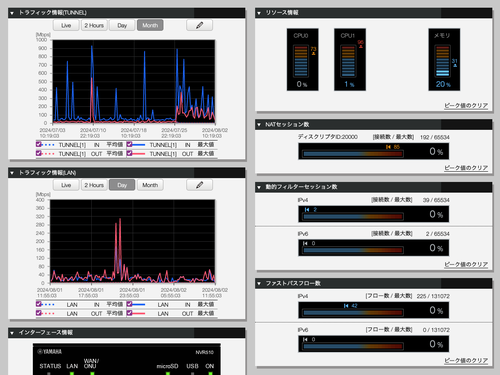Clear peak values in ファストパスフロー数 panel
The height and width of the screenshot is (375, 500).
466,361
